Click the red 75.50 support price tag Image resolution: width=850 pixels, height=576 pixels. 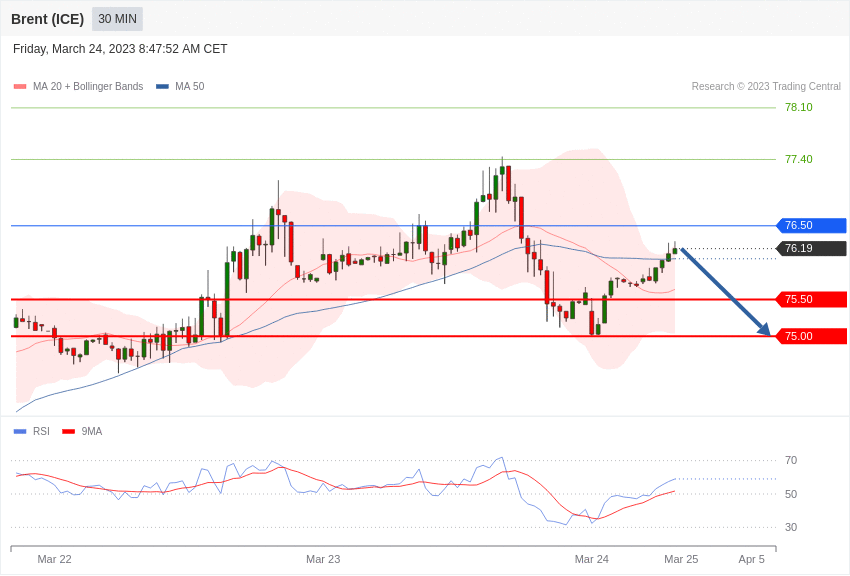point(812,299)
